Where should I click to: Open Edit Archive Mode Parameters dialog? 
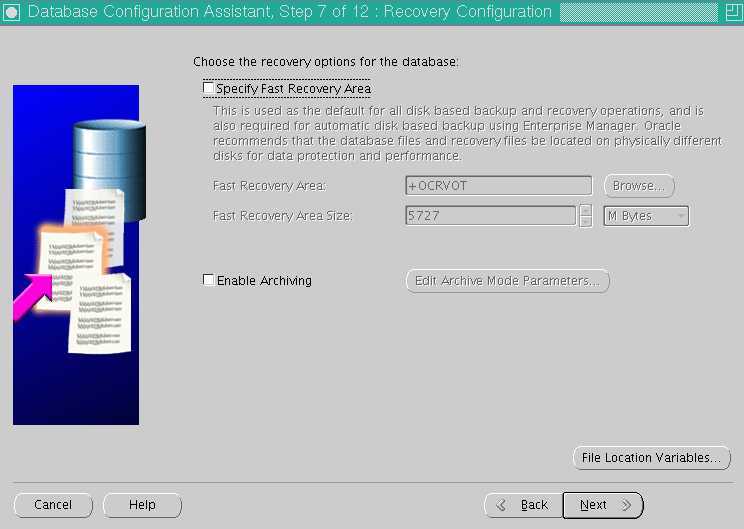507,281
